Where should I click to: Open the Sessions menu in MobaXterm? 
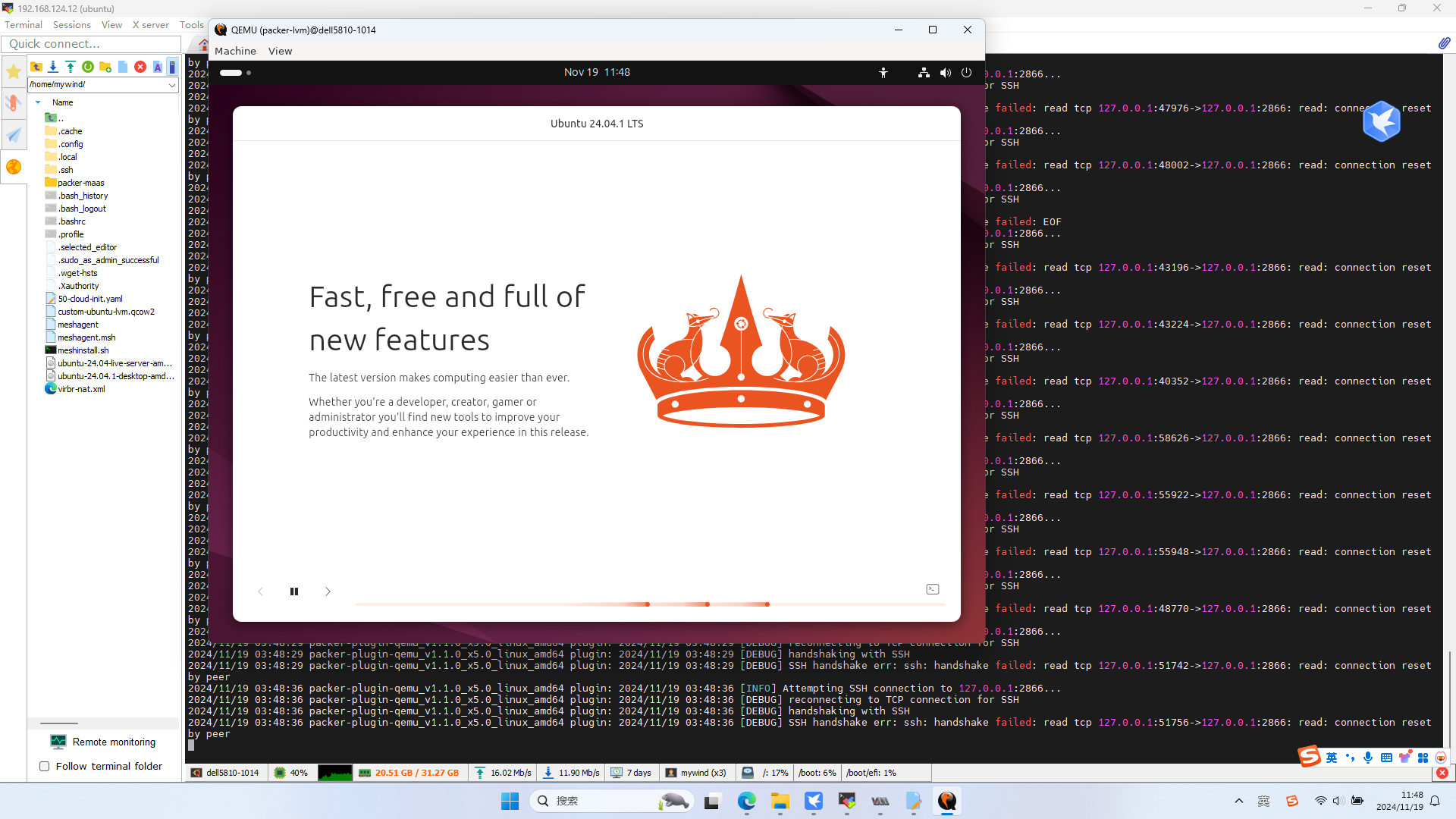(72, 25)
